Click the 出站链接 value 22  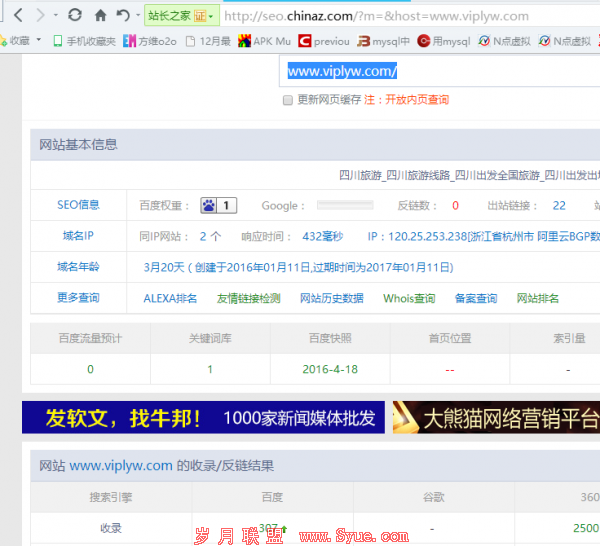pyautogui.click(x=559, y=205)
